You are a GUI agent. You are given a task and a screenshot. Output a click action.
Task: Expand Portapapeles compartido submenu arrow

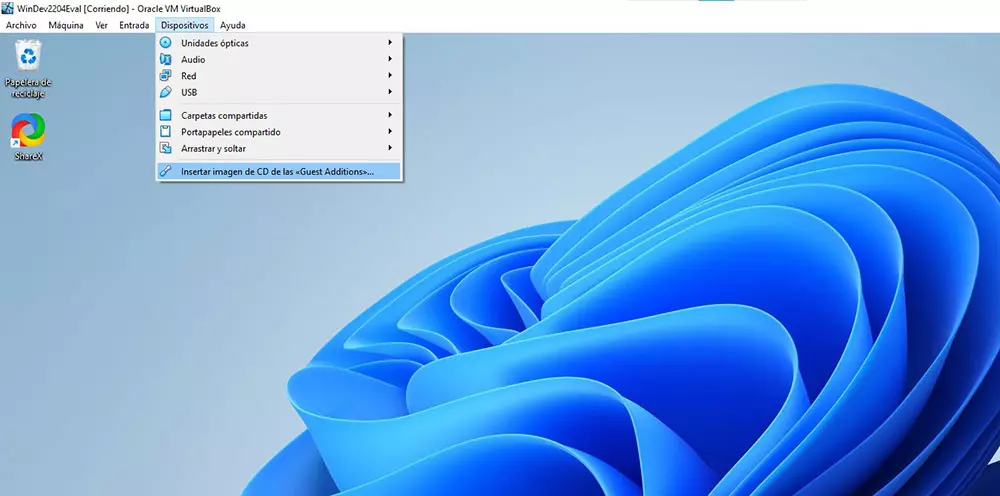390,132
